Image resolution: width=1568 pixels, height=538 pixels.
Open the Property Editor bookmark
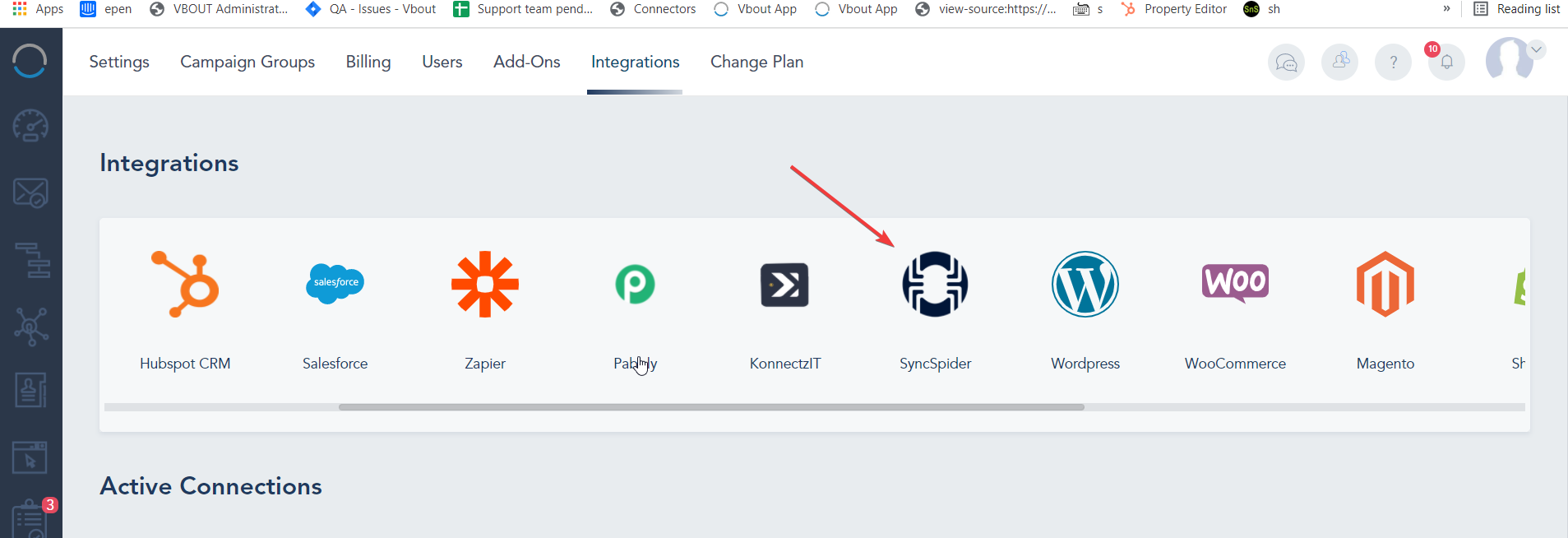point(1173,9)
